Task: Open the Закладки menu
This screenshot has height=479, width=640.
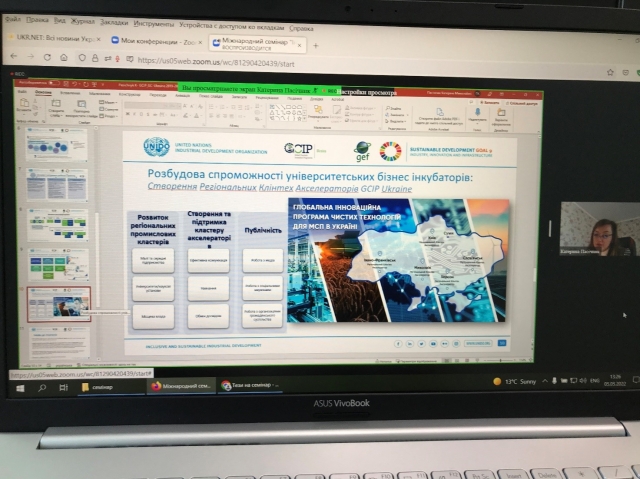Action: tap(114, 22)
